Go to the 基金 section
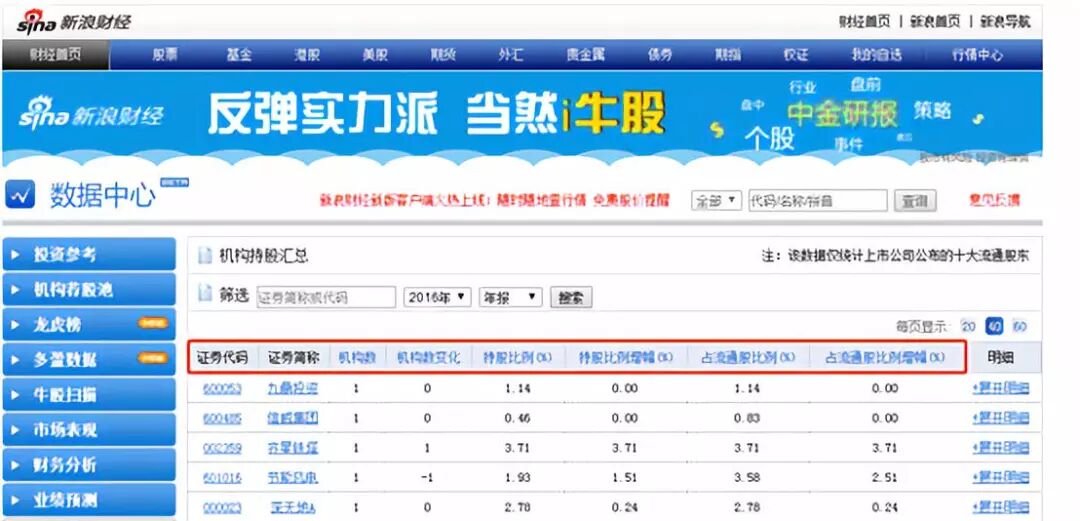The image size is (1080, 521). (239, 54)
